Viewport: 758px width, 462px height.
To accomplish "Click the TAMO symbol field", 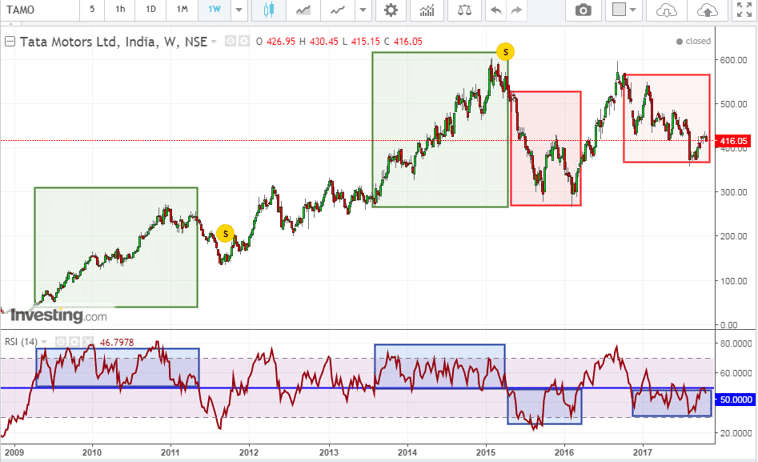I will click(x=39, y=10).
